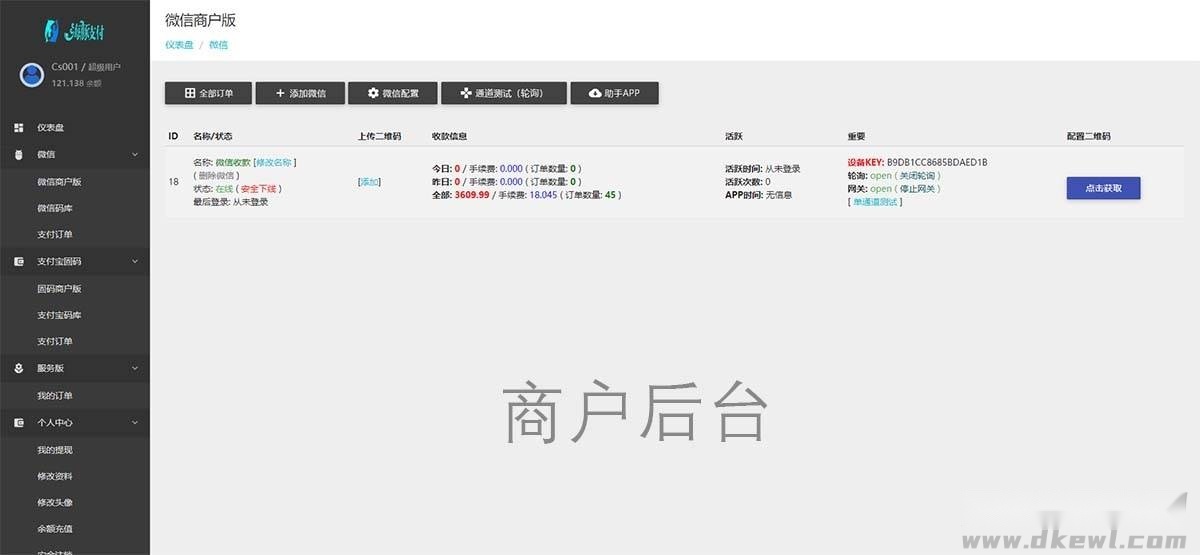Collapse the 支付宝固码 section chevron
This screenshot has width=1200, height=555.
pos(134,262)
